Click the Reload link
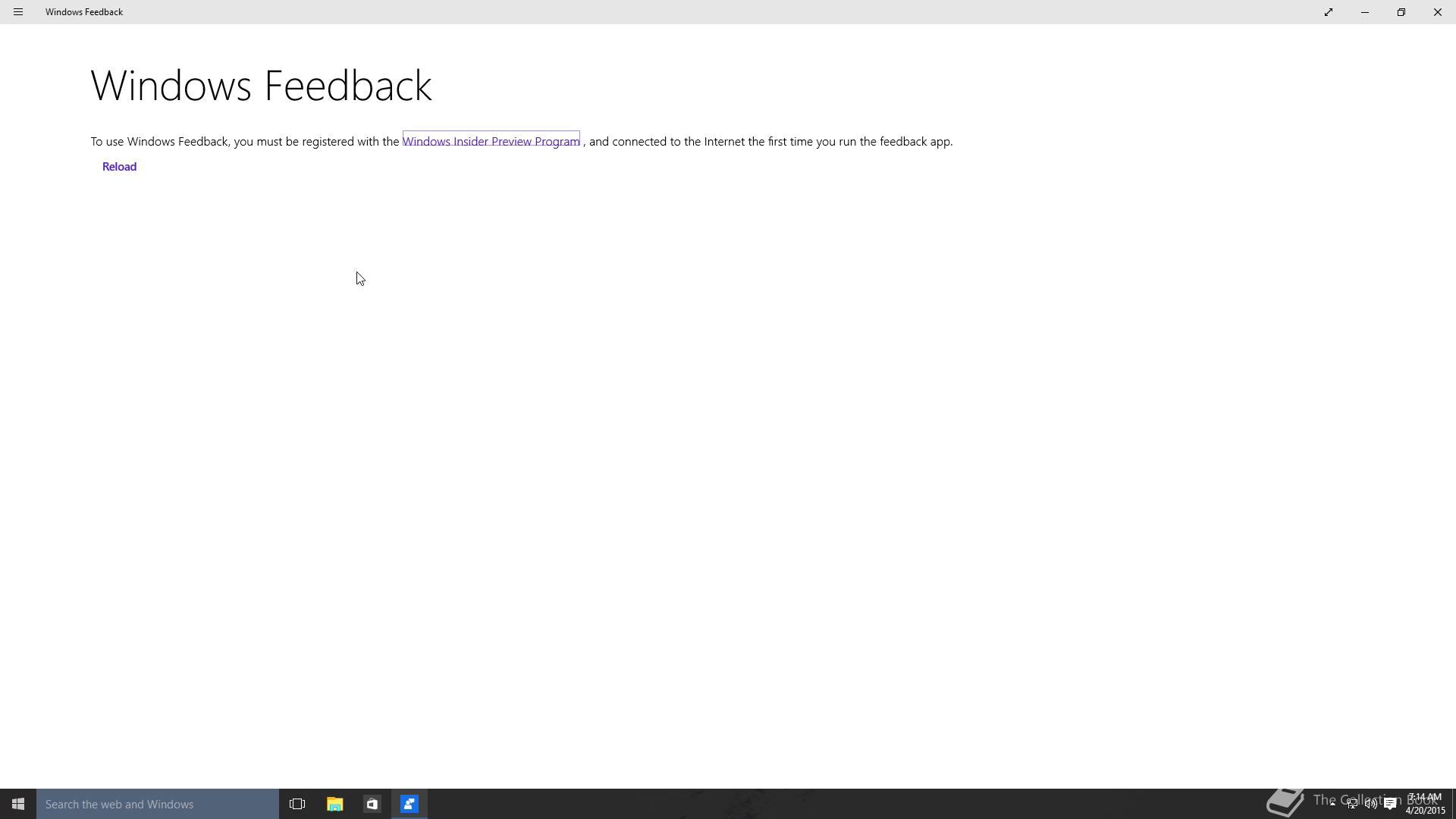Viewport: 1456px width, 819px height. pos(119,167)
